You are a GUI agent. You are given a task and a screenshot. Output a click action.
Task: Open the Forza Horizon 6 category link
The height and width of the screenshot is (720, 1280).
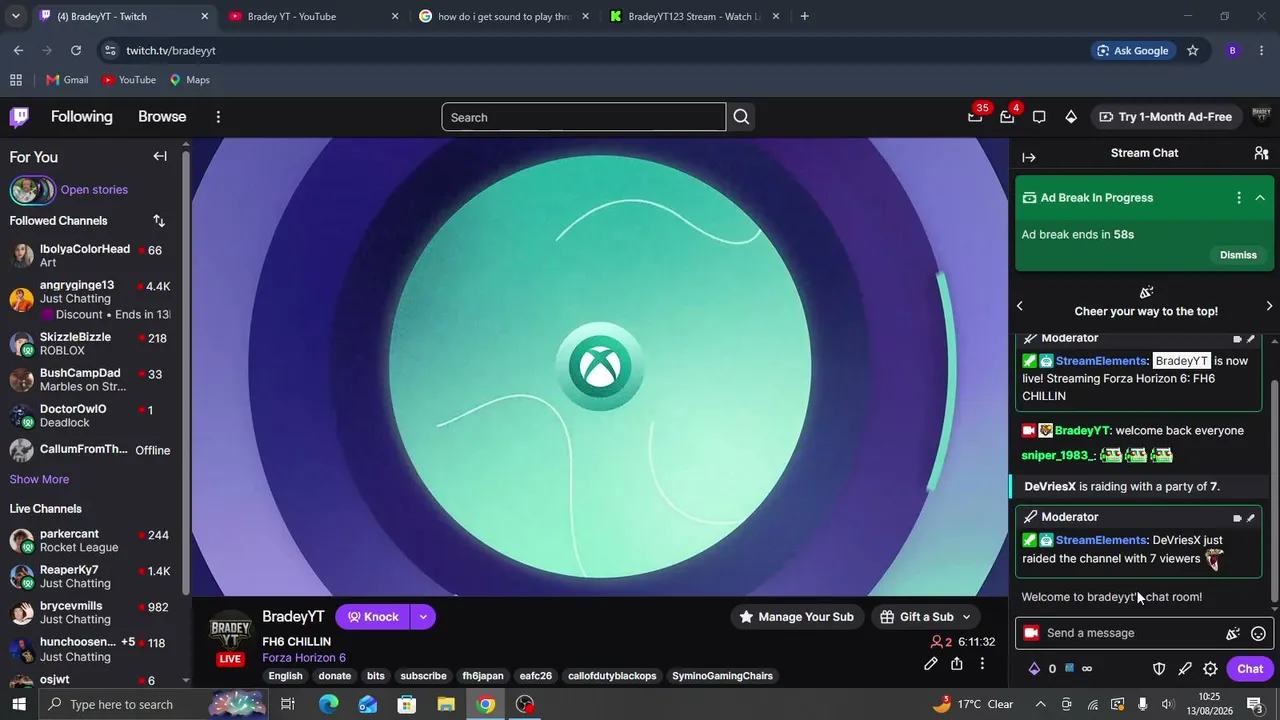[x=304, y=658]
